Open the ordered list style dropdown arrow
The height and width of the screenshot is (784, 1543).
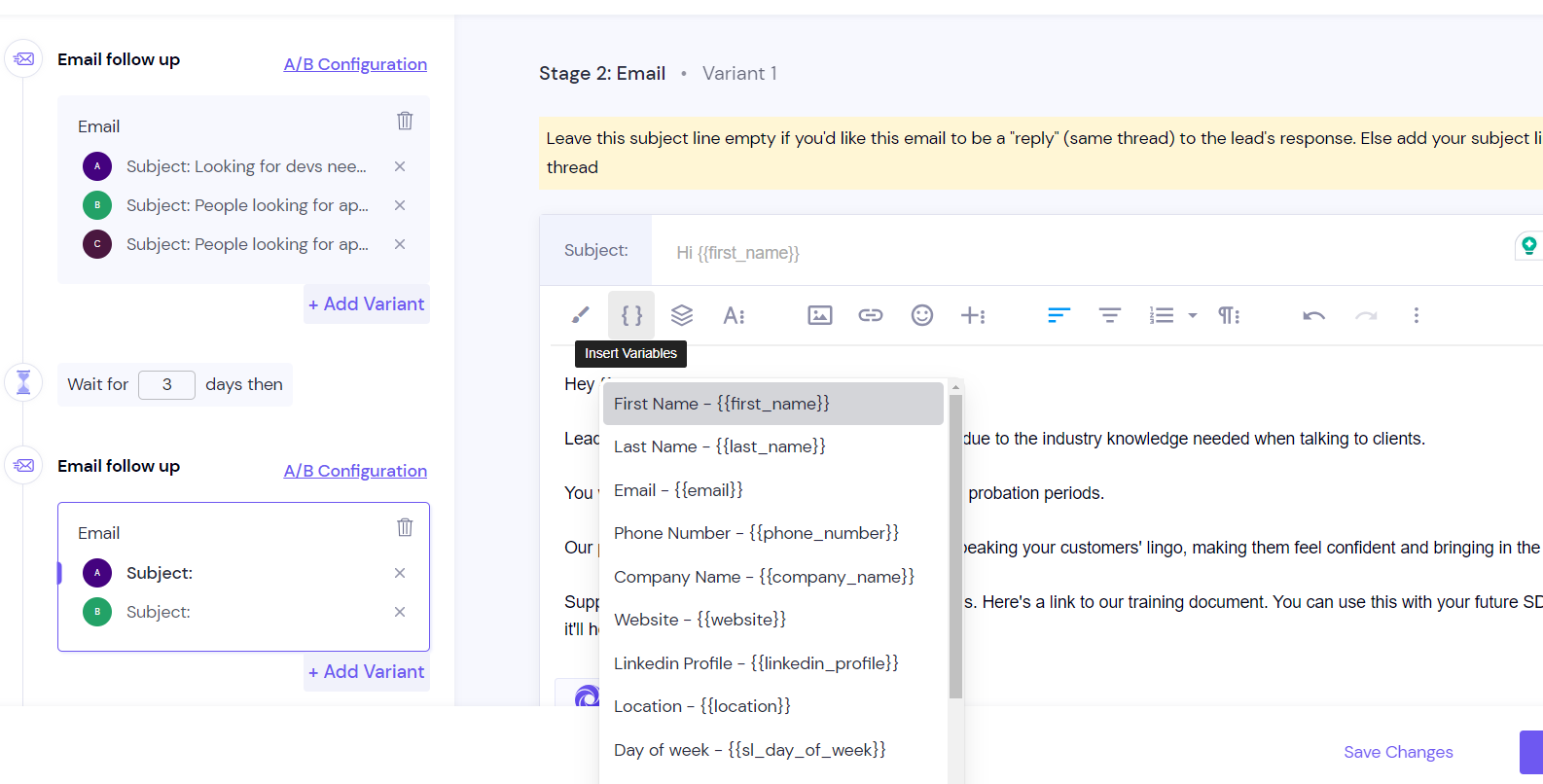(x=1193, y=315)
